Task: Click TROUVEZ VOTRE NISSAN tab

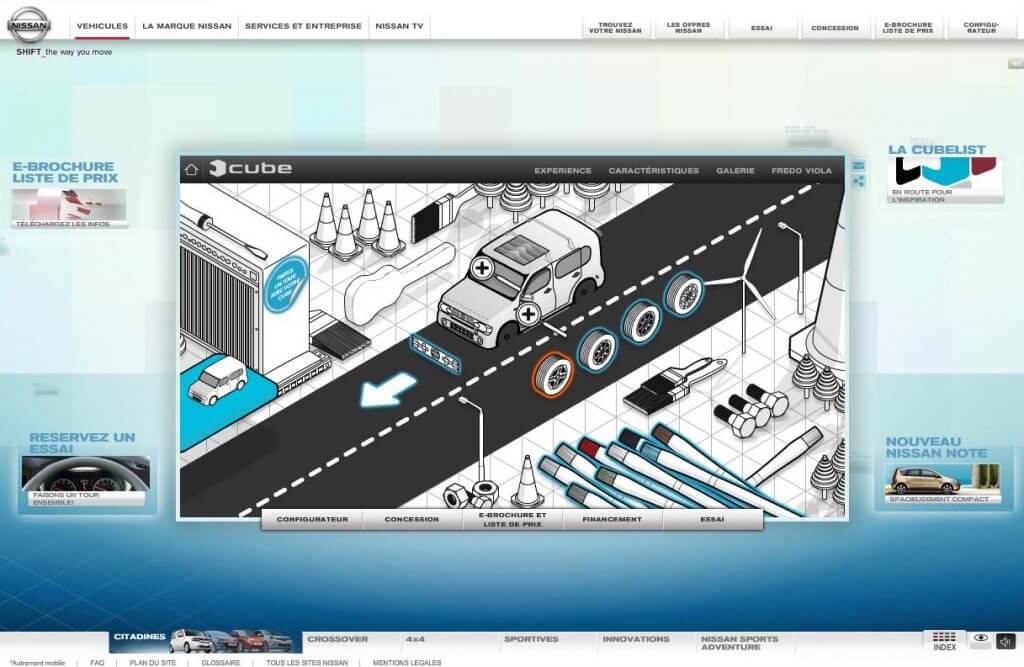Action: tap(615, 27)
